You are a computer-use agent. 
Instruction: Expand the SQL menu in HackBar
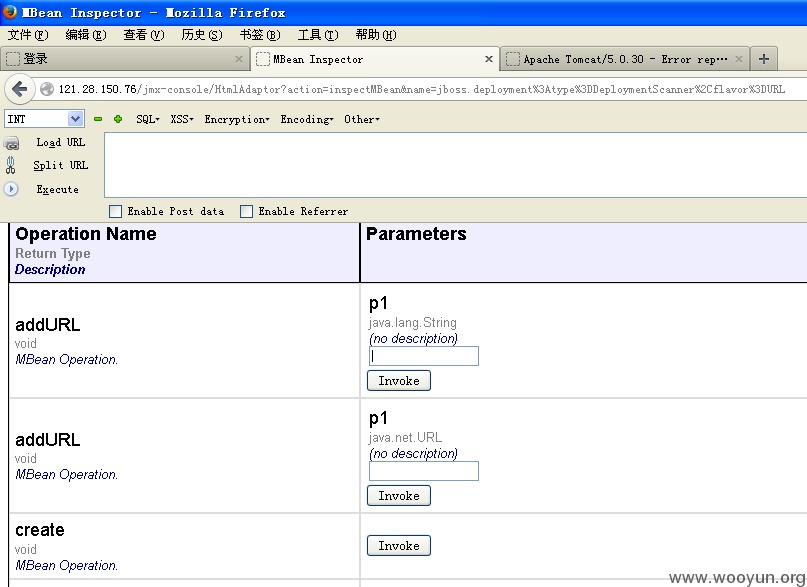(x=148, y=119)
